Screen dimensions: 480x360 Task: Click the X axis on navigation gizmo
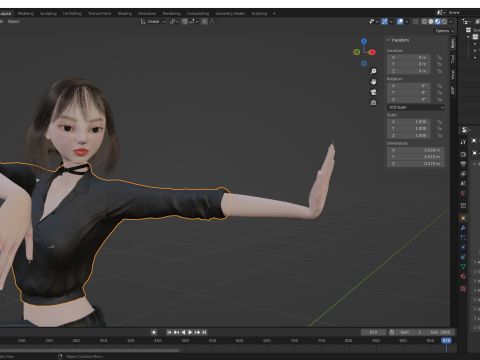point(372,52)
